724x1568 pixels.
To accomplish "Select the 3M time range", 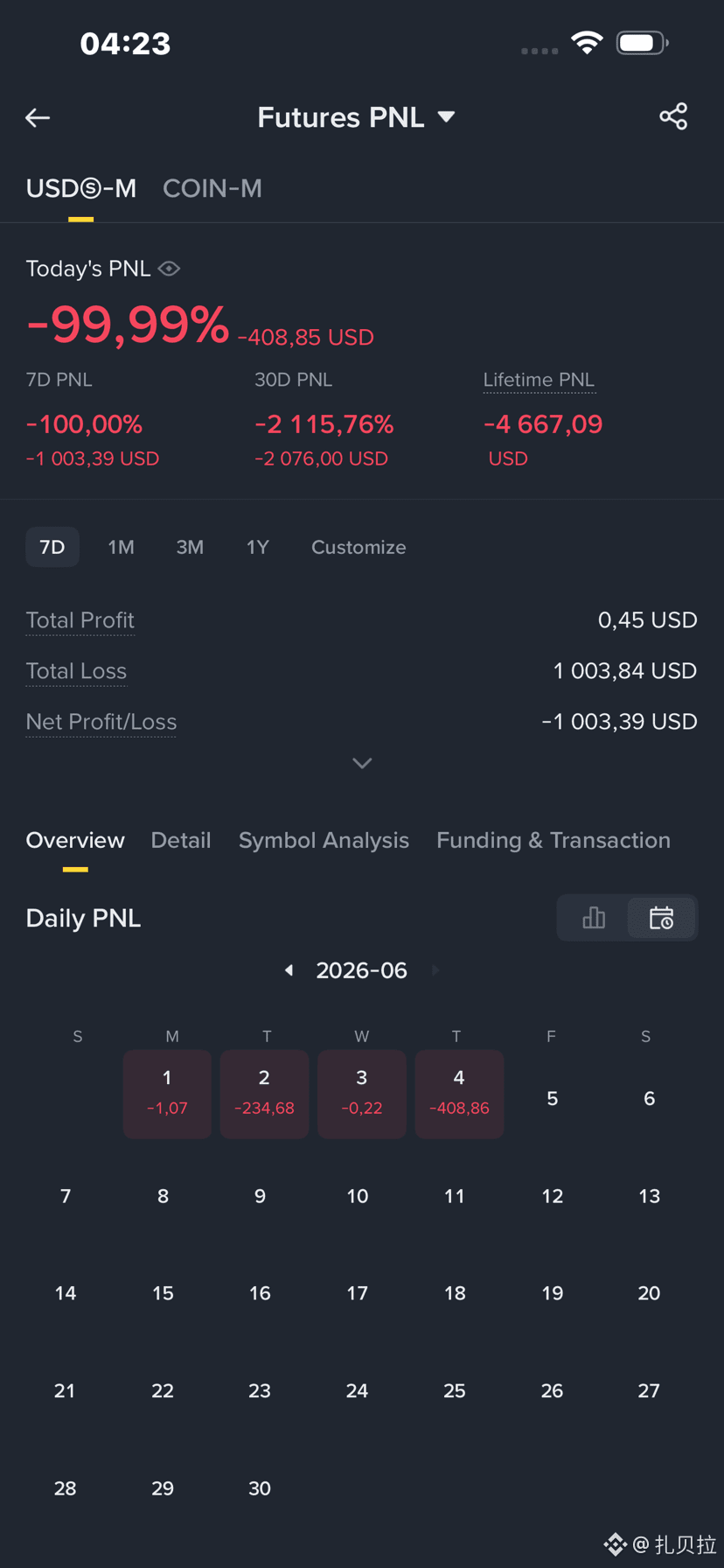I will (x=190, y=547).
